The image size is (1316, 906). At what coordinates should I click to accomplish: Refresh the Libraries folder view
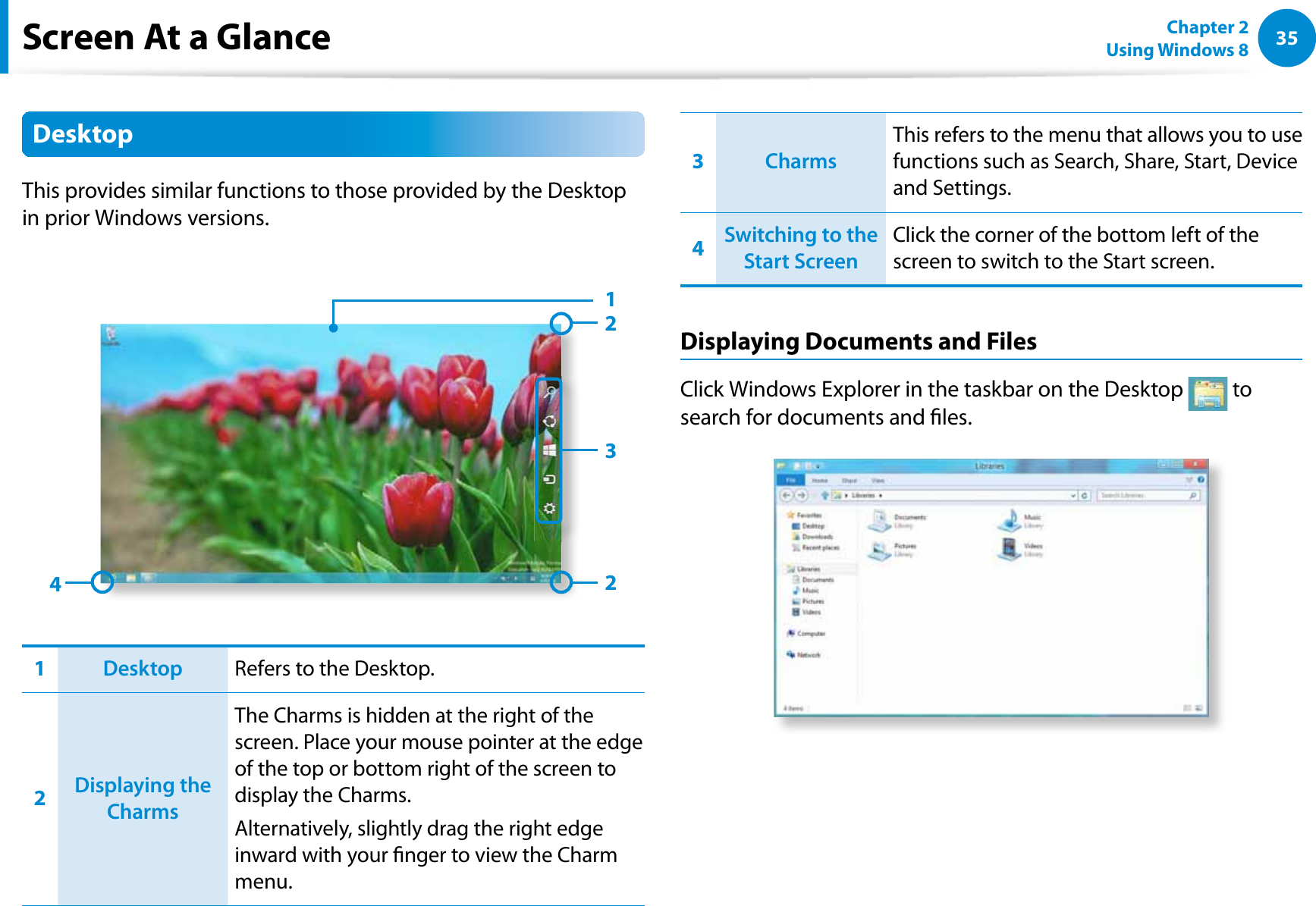click(1085, 496)
